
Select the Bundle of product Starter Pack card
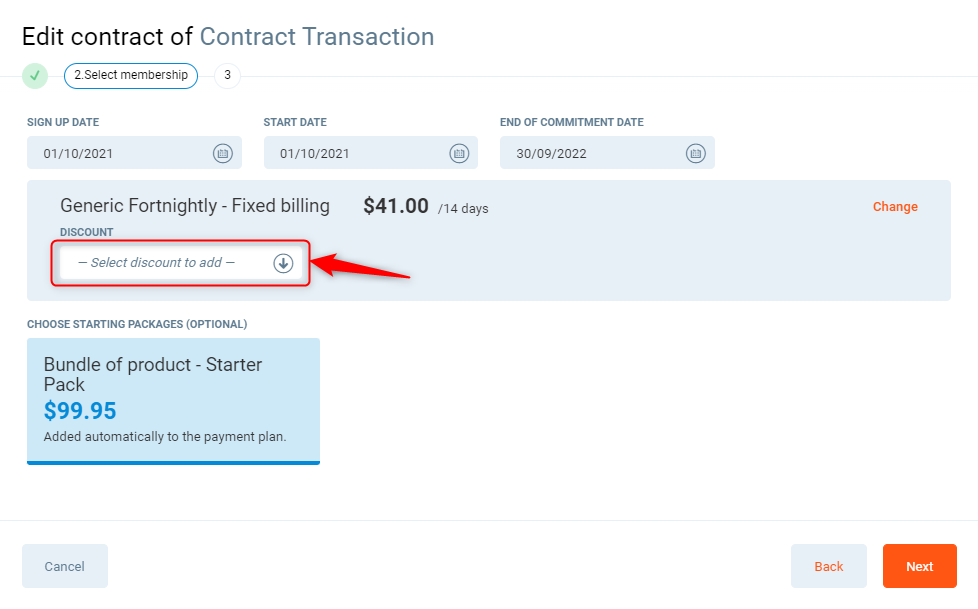[173, 401]
